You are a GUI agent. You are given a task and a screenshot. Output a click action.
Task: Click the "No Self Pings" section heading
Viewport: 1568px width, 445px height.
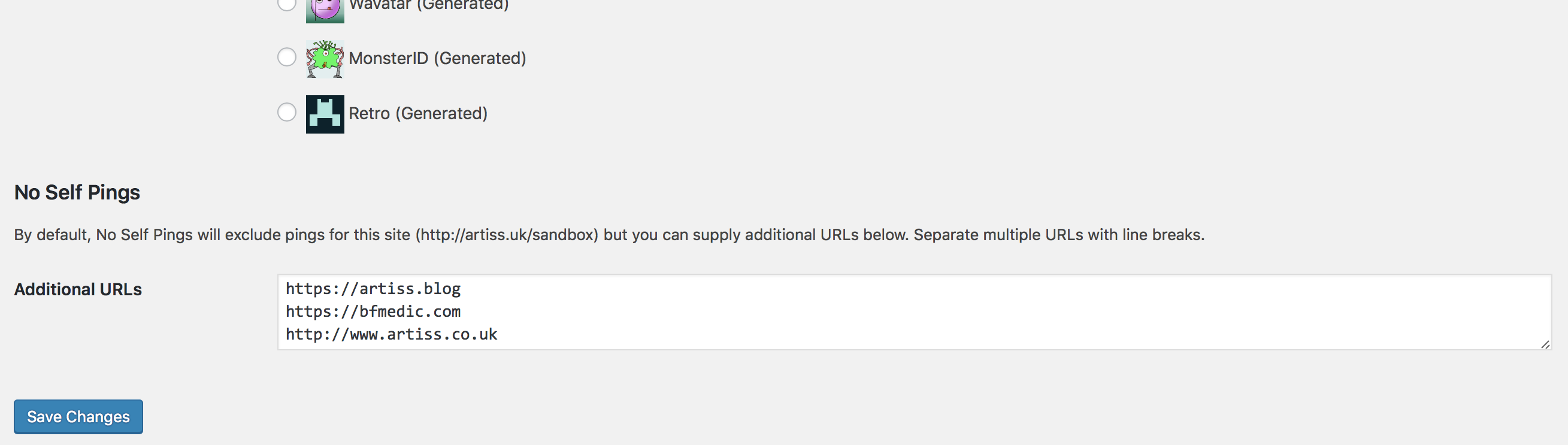77,192
